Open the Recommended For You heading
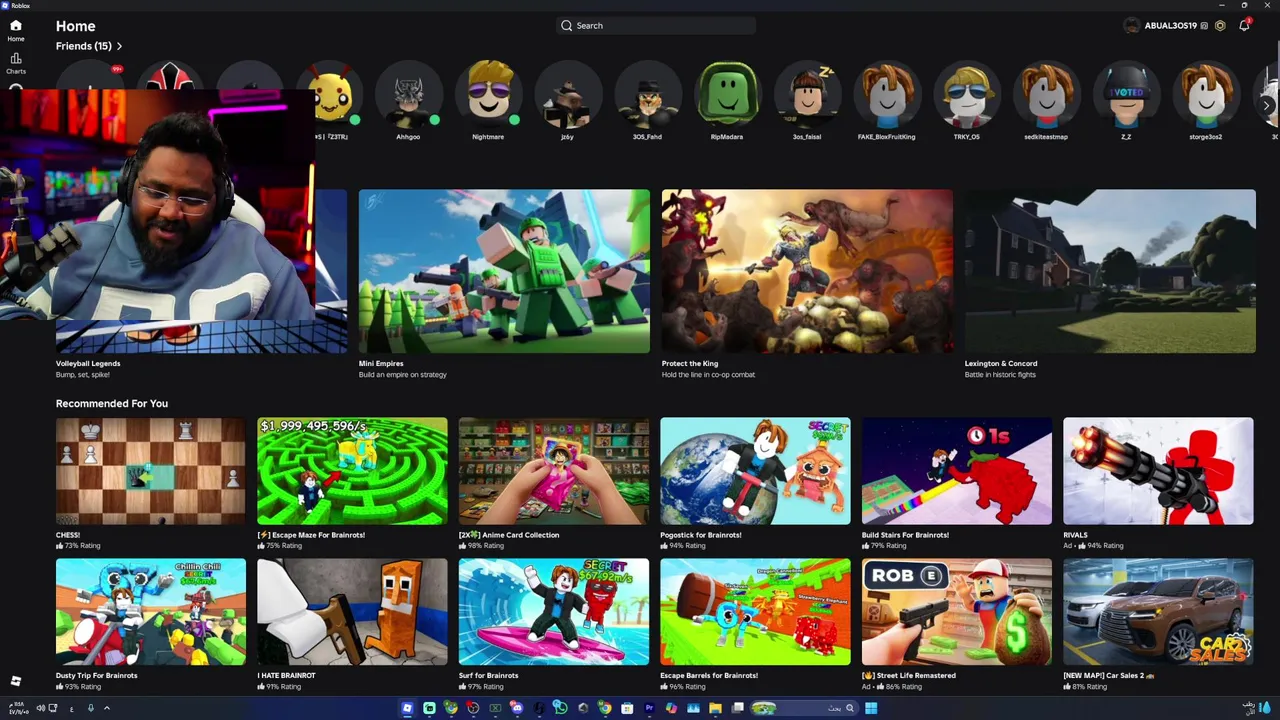 (112, 403)
